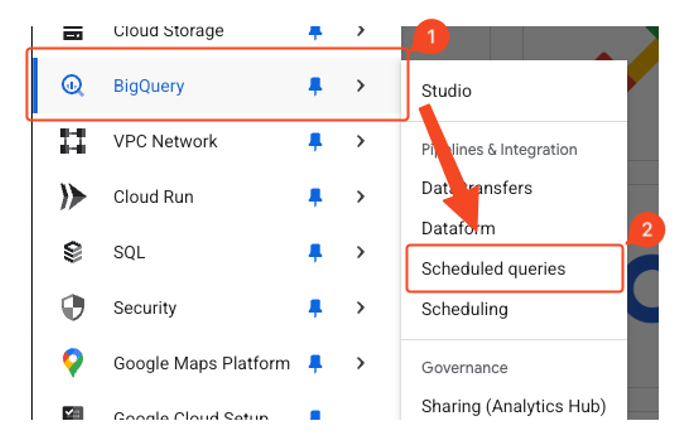The width and height of the screenshot is (684, 446).
Task: Expand the BigQuery submenu chevron
Action: [x=360, y=86]
